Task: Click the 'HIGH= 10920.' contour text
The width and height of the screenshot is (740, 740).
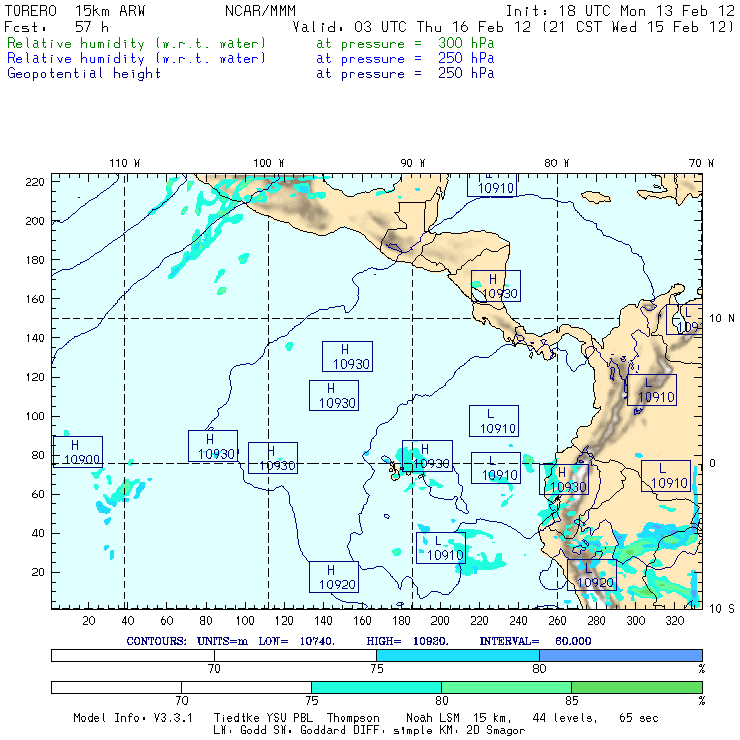Action: point(407,641)
